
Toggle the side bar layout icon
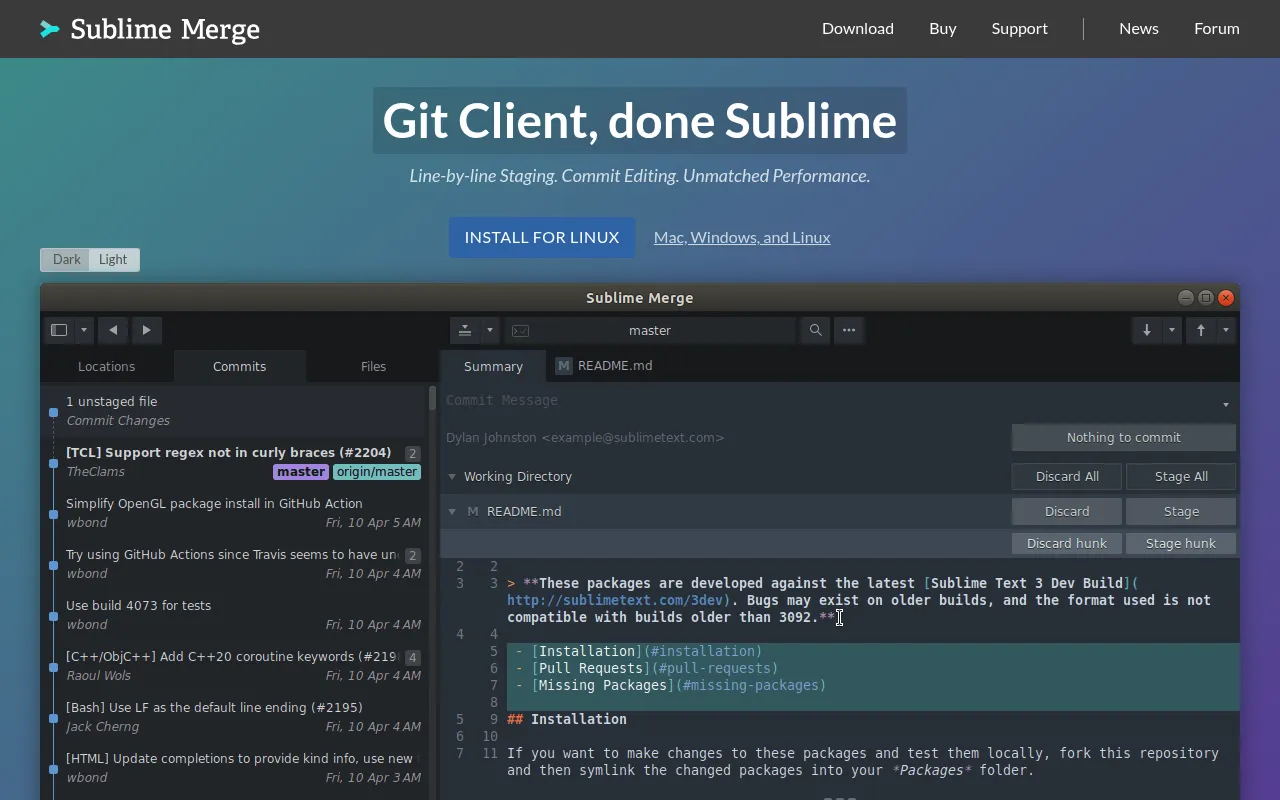tap(59, 330)
